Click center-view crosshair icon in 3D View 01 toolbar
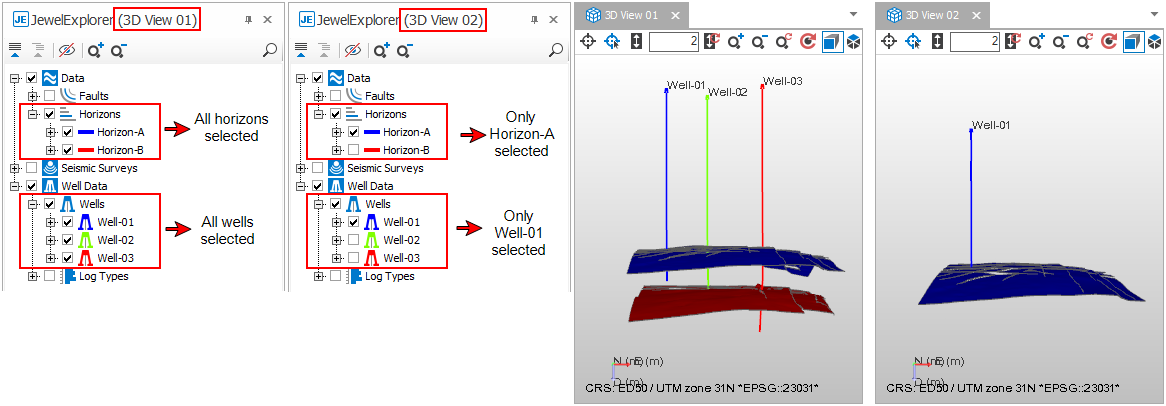The height and width of the screenshot is (406, 1166). pos(588,42)
